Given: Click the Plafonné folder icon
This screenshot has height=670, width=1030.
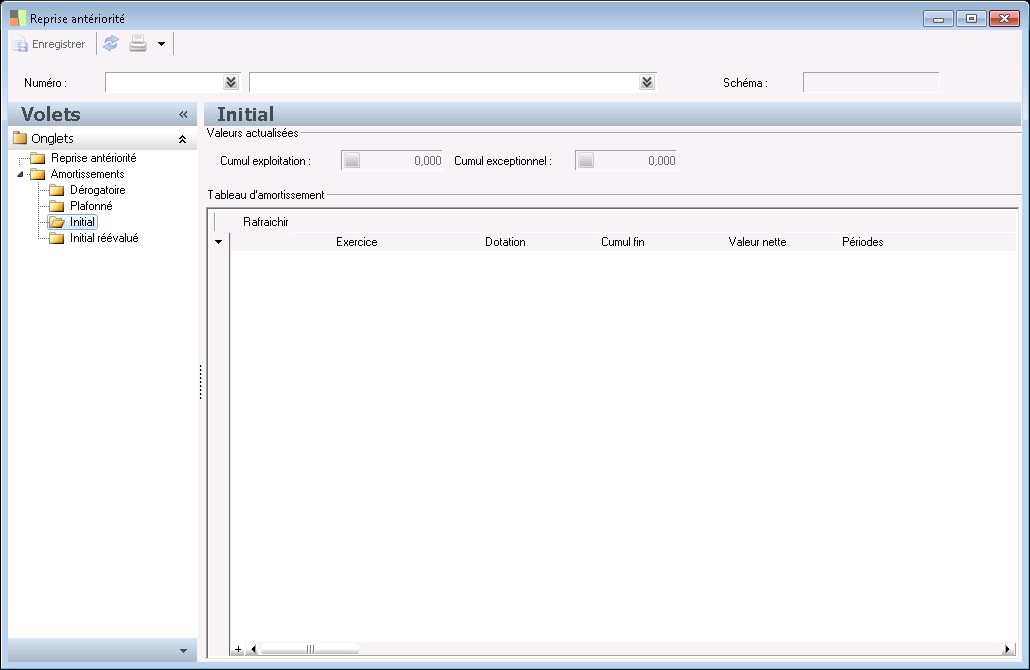Looking at the screenshot, I should coord(57,206).
